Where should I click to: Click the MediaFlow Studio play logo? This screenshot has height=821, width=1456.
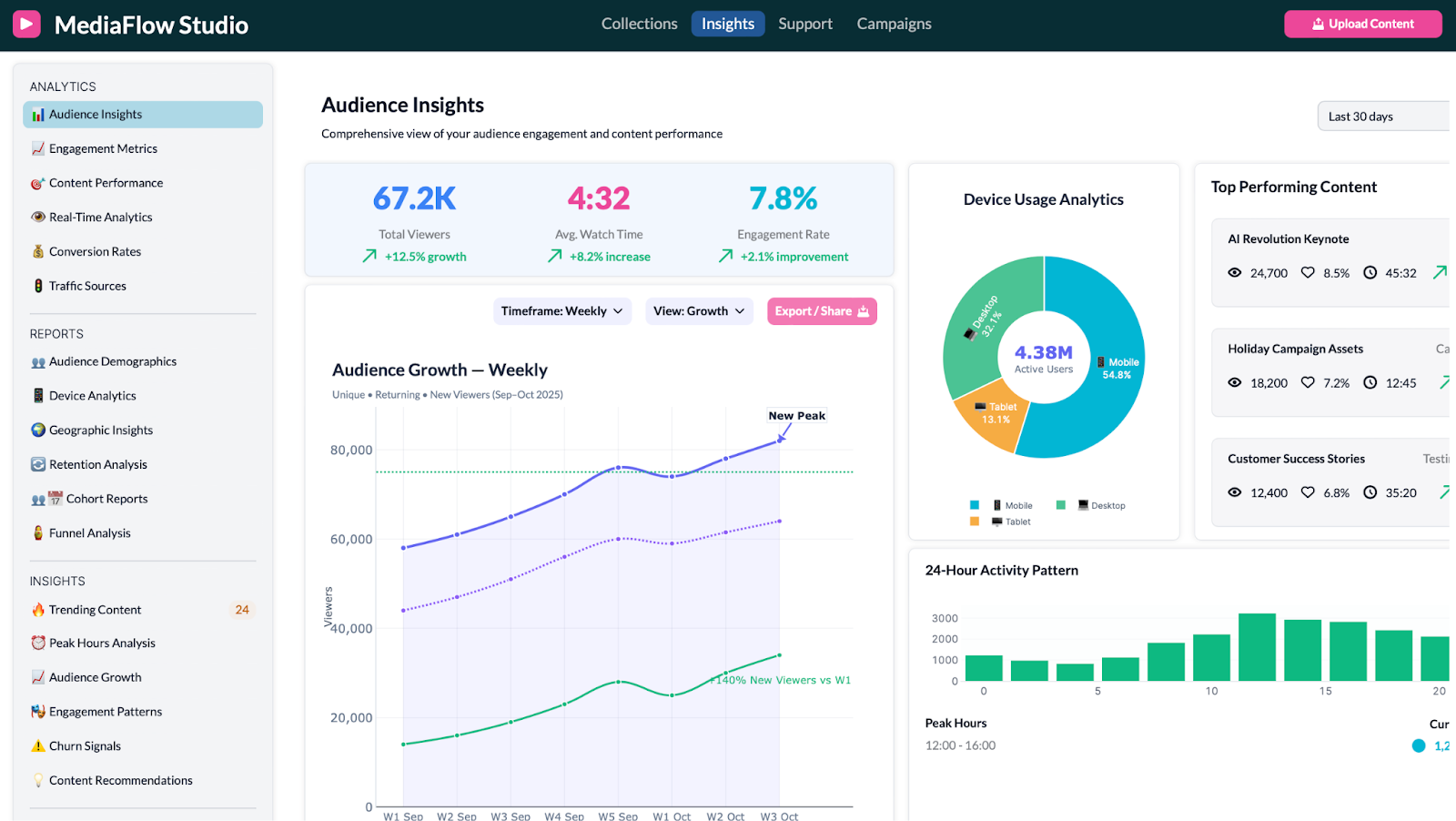click(x=26, y=24)
